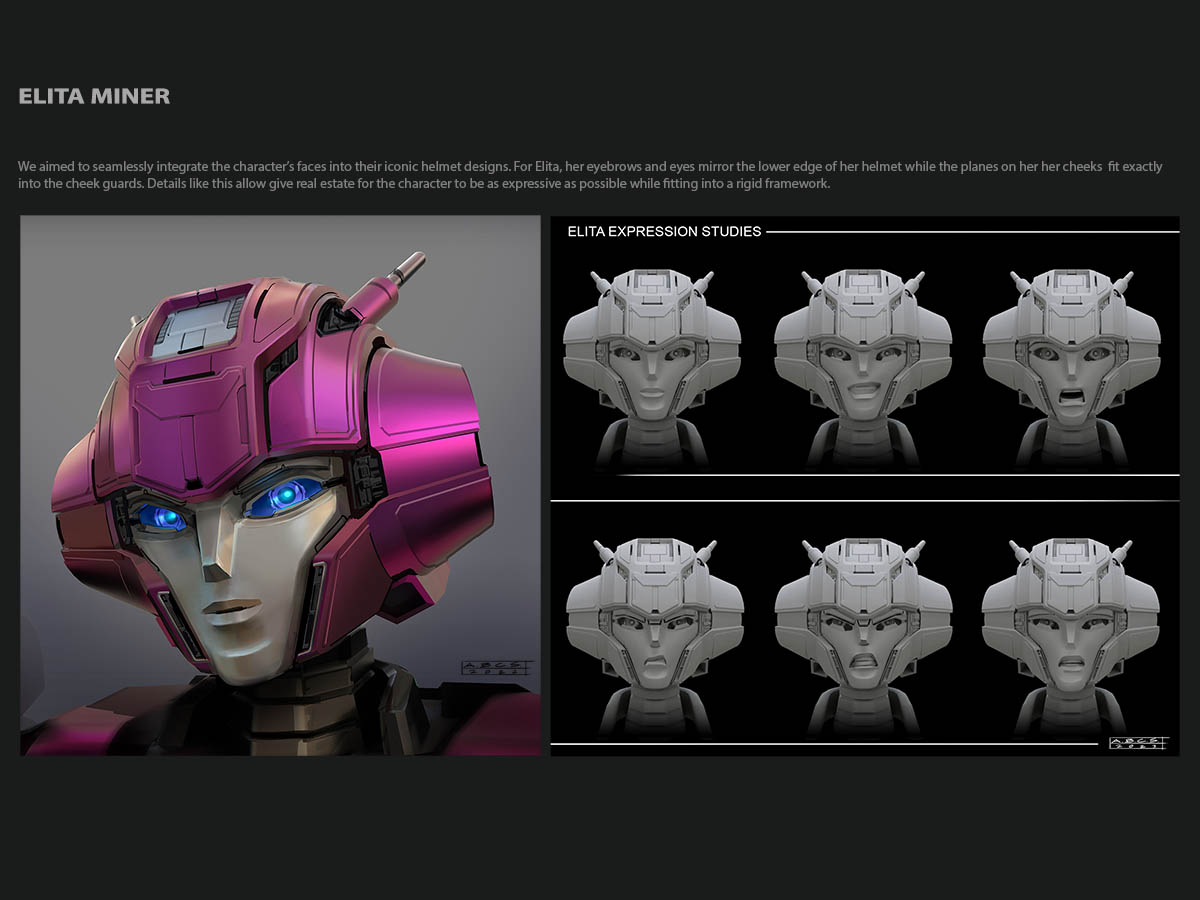This screenshot has width=1200, height=900.
Task: Click the paragraph about integrating faces into helmets
Action: pos(590,175)
